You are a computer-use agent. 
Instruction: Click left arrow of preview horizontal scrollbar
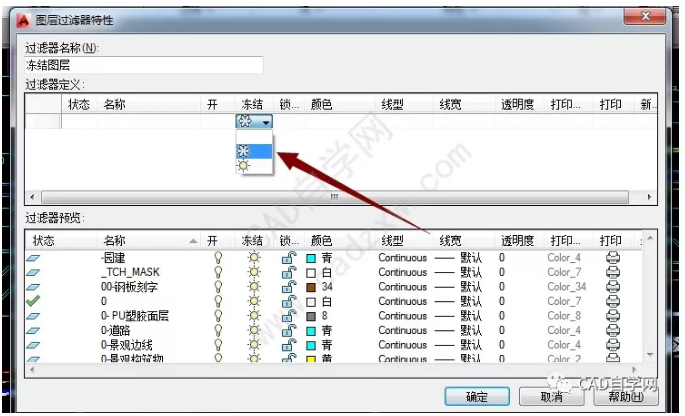click(32, 370)
